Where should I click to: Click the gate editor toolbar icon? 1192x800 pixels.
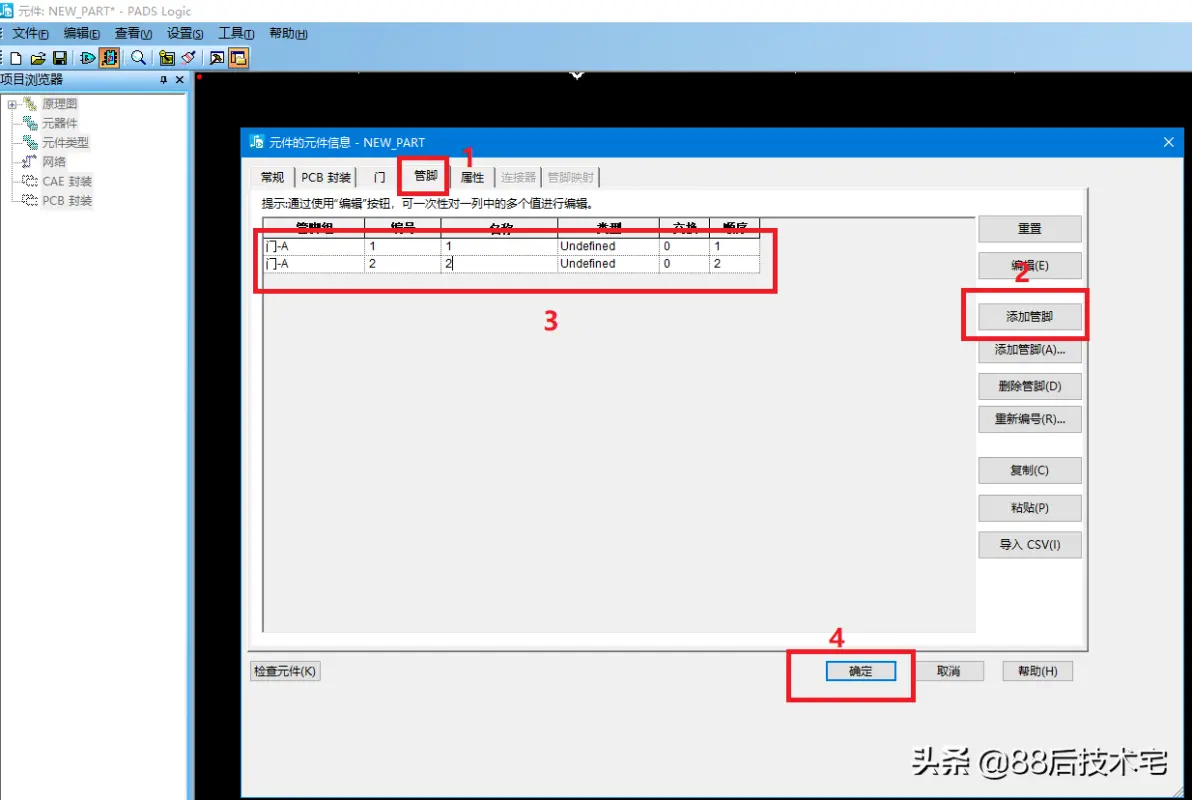[x=87, y=58]
